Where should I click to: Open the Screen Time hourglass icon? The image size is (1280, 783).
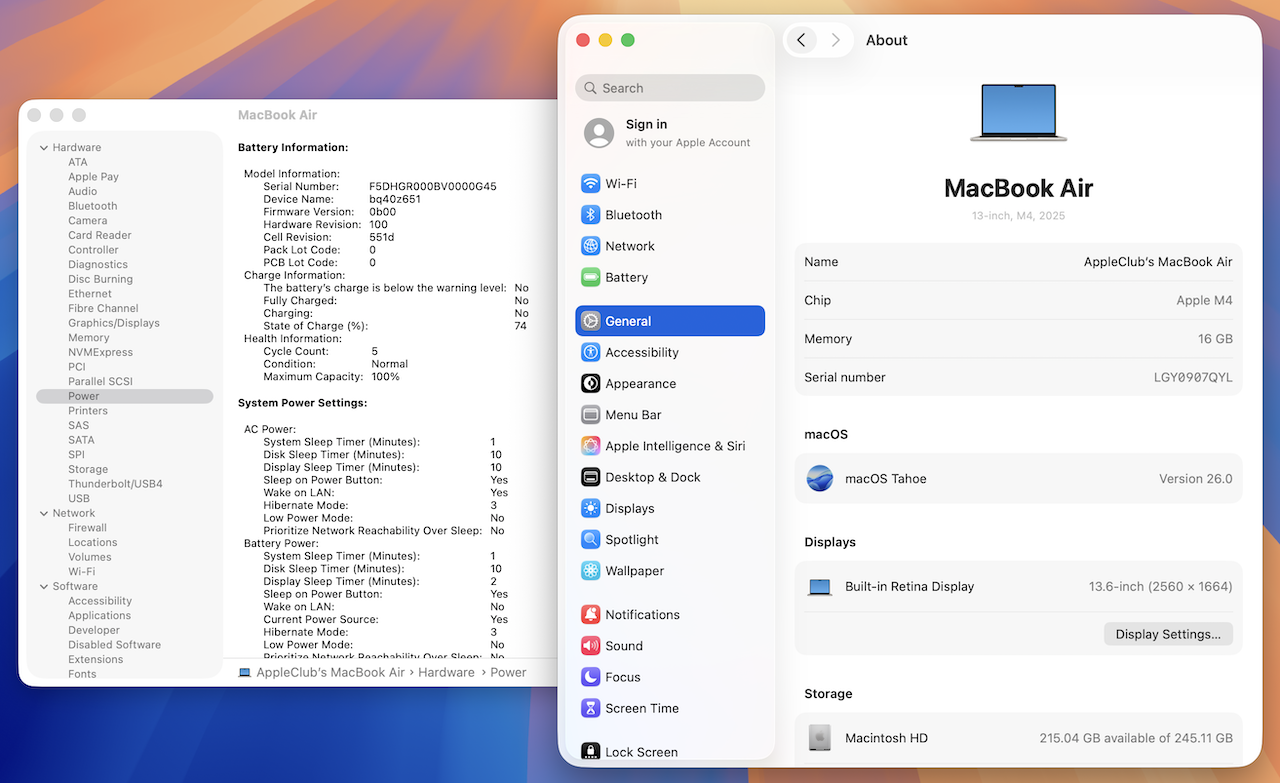coord(591,708)
